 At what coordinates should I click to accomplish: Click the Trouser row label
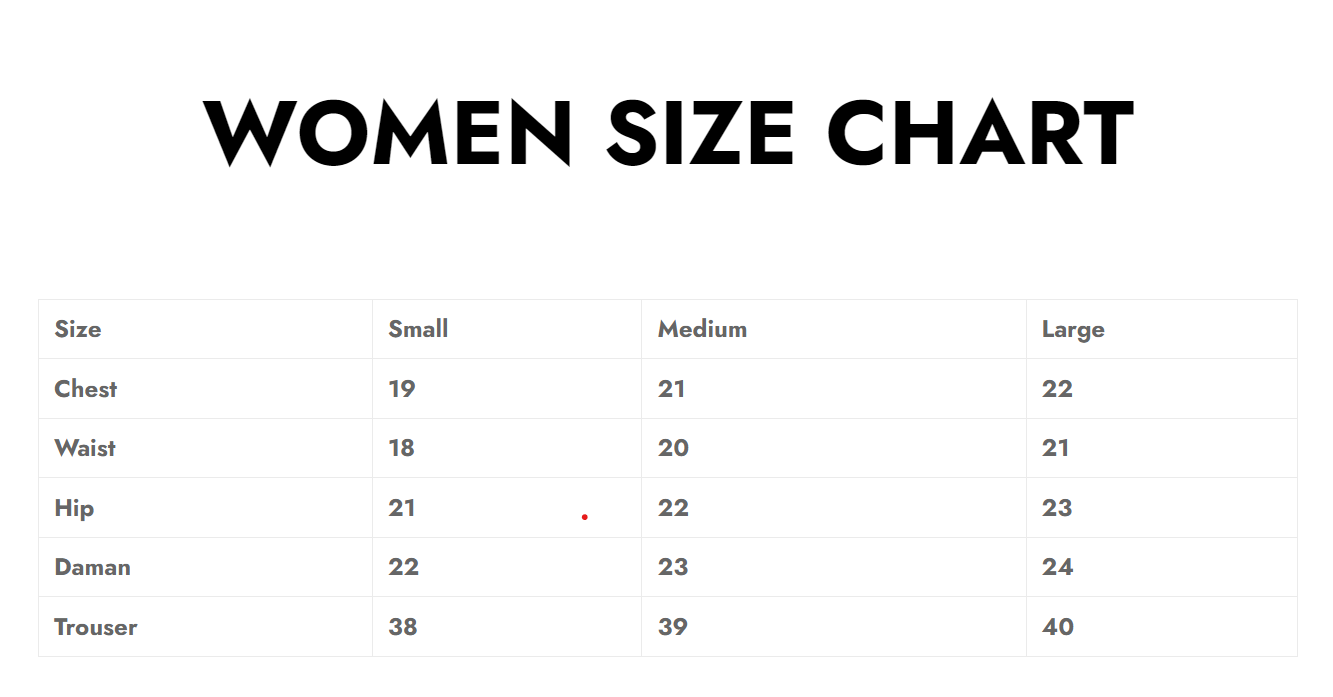click(x=95, y=627)
